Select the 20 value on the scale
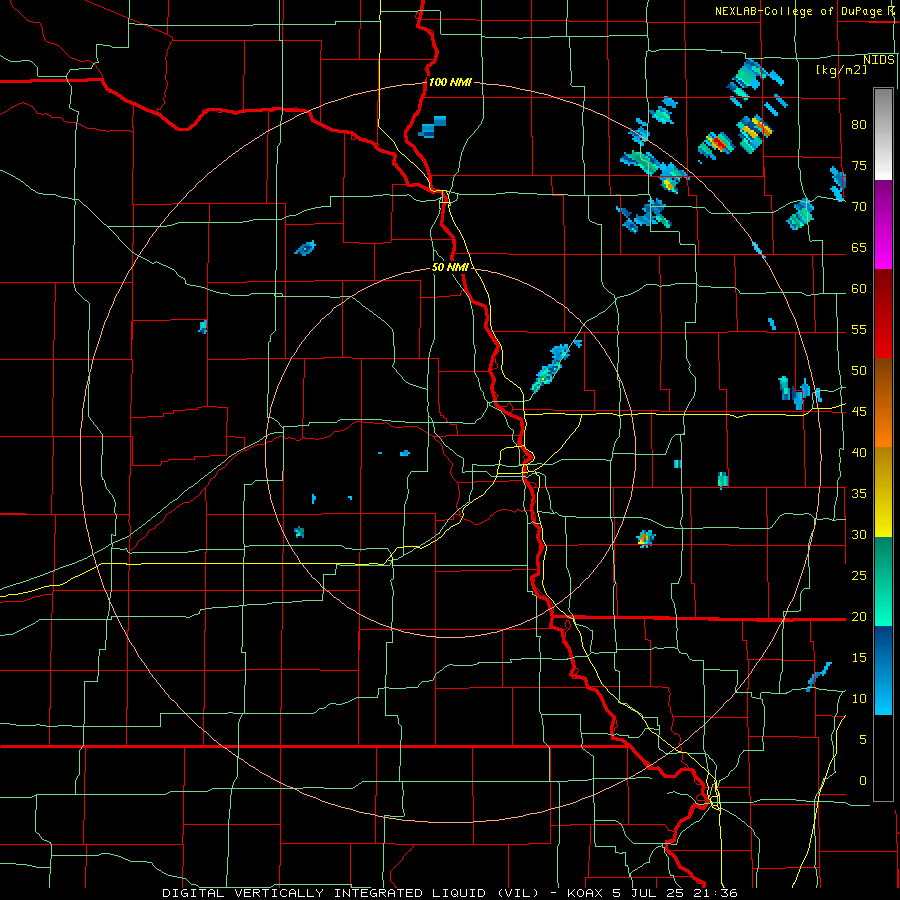900x900 pixels. [x=859, y=616]
